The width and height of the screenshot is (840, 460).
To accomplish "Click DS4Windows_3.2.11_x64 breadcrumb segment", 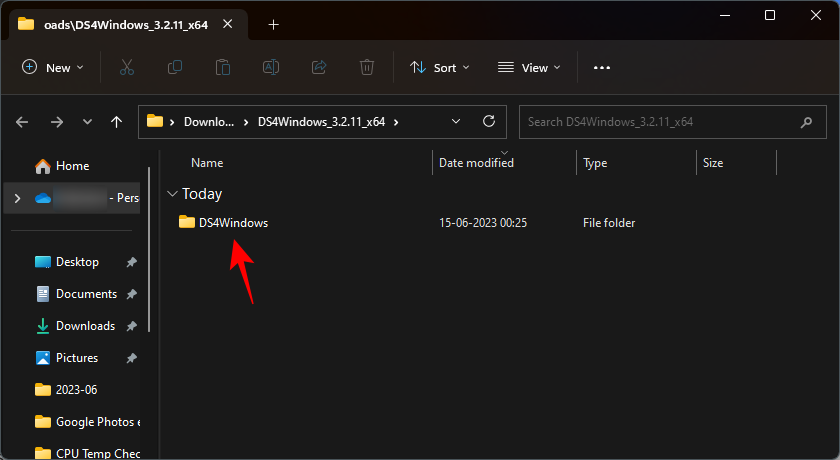I will click(x=321, y=122).
